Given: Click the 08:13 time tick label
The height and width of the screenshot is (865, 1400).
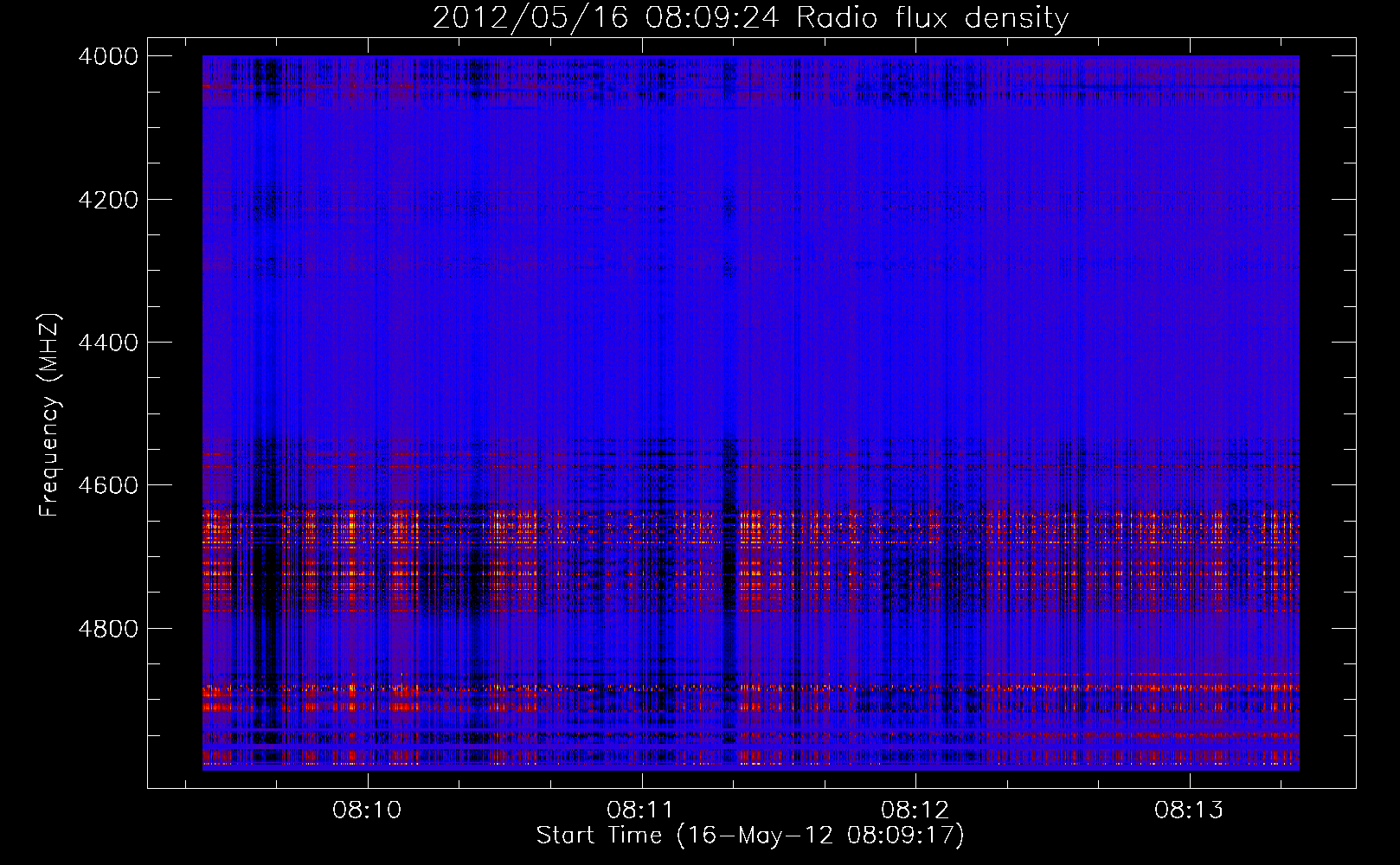Looking at the screenshot, I should tap(1189, 811).
